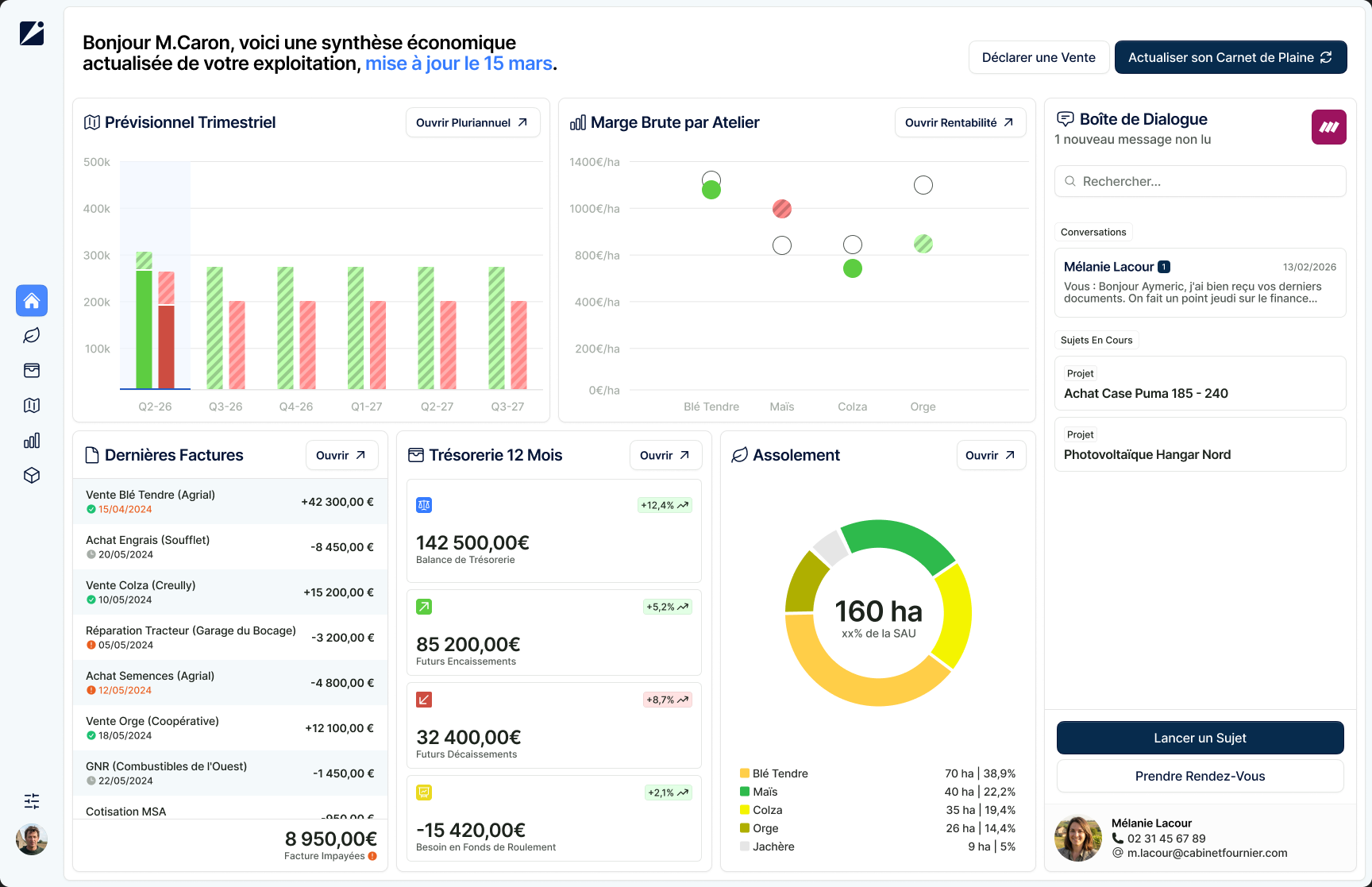Image resolution: width=1372 pixels, height=887 pixels.
Task: Open Mélanie Lacour conversation
Action: pos(1200,283)
